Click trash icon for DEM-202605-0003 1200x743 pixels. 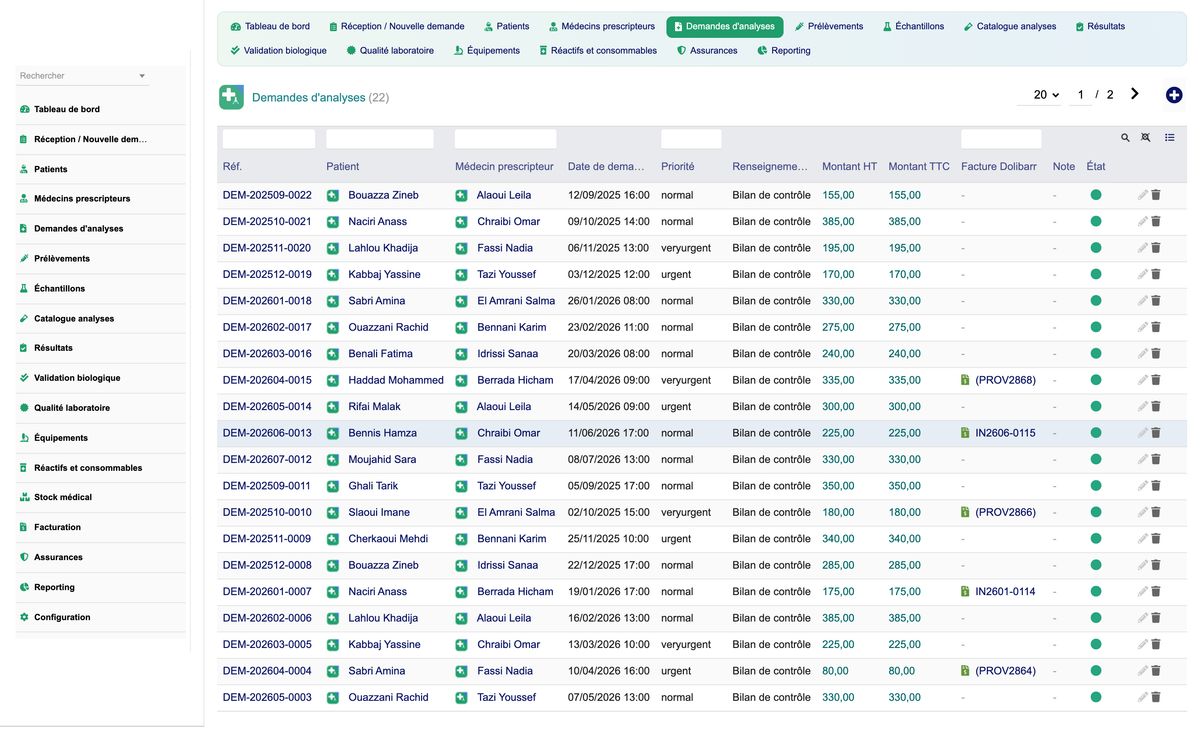[x=1156, y=697]
